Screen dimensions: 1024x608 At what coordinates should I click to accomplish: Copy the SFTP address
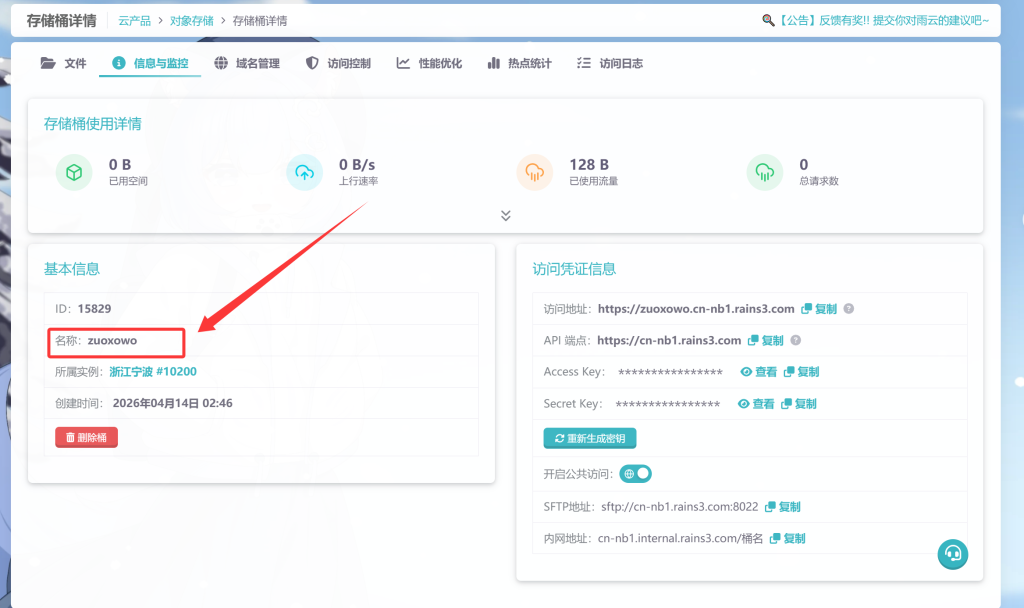(x=783, y=507)
